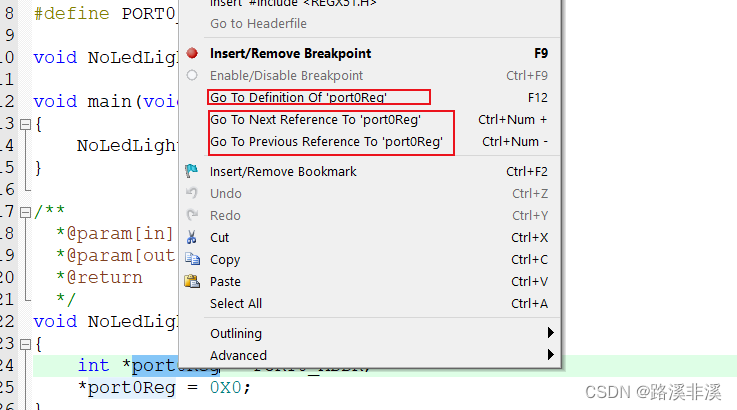The height and width of the screenshot is (410, 737).
Task: Click the Redo arrow icon
Action: (192, 215)
